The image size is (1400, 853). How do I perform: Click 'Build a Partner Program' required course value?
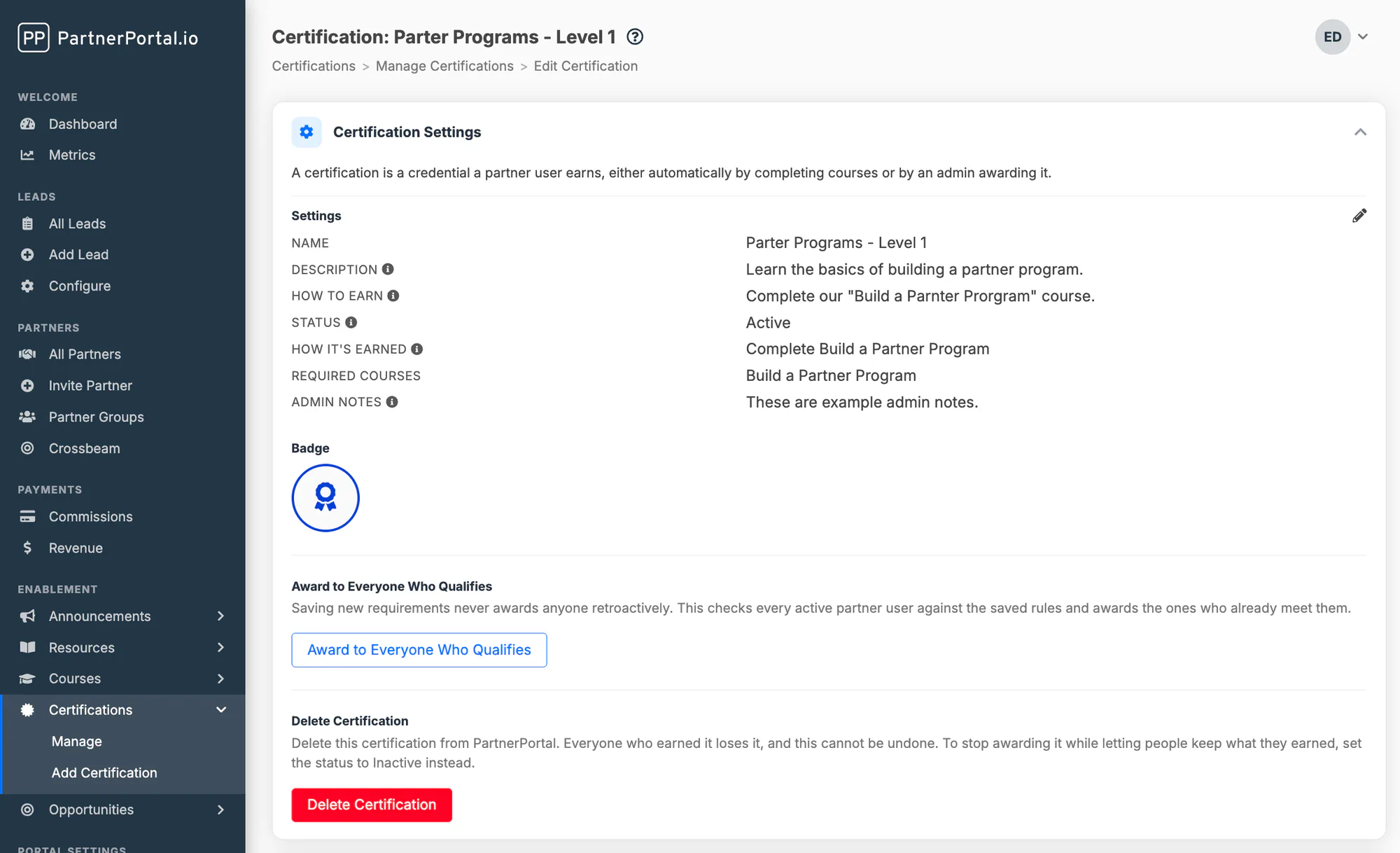(x=831, y=376)
